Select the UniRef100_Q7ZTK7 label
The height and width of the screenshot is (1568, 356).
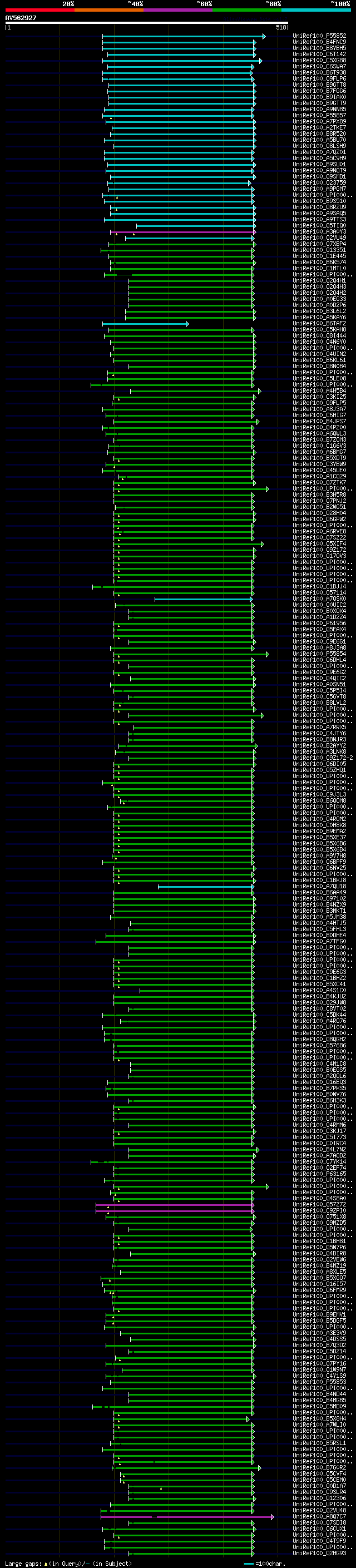319,483
